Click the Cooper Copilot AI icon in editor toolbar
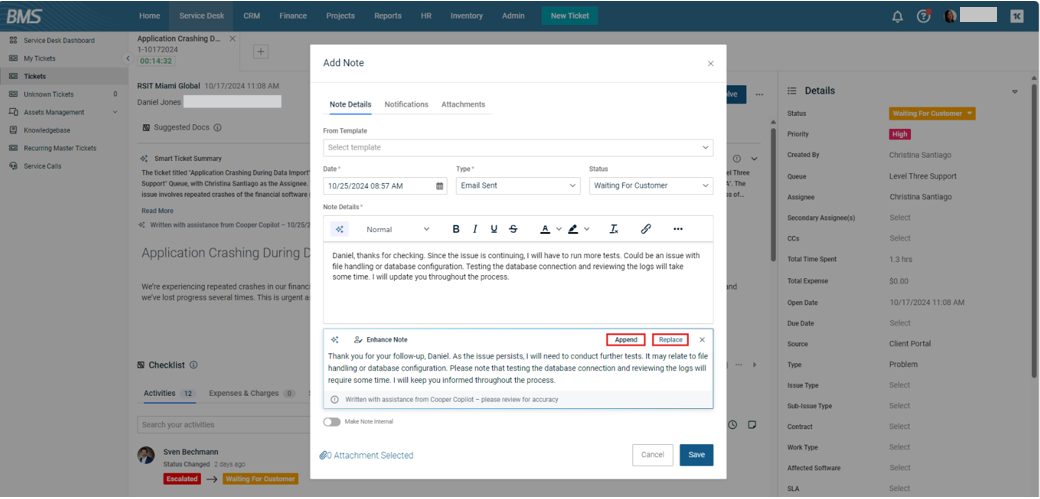The height and width of the screenshot is (499, 1040). (x=339, y=229)
